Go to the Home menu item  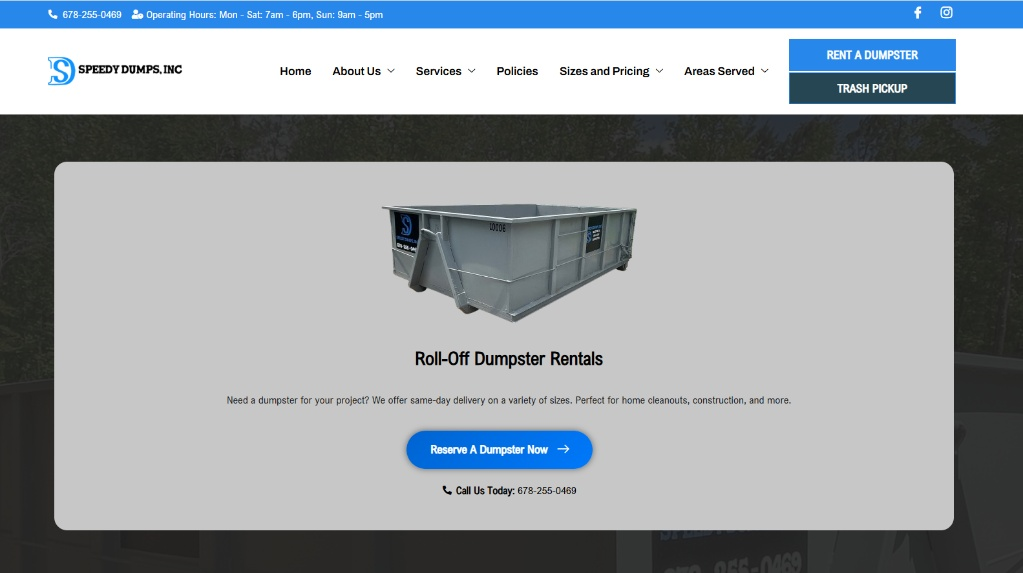click(x=296, y=70)
